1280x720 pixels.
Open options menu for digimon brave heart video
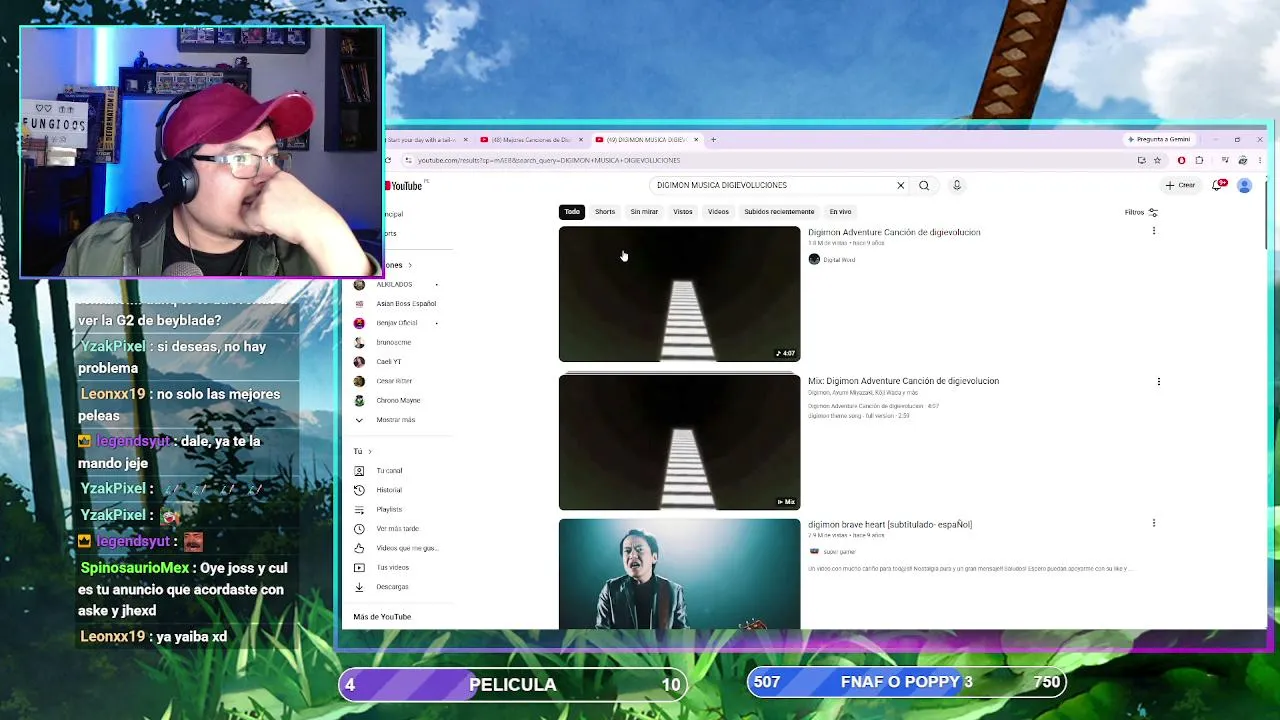click(x=1154, y=524)
